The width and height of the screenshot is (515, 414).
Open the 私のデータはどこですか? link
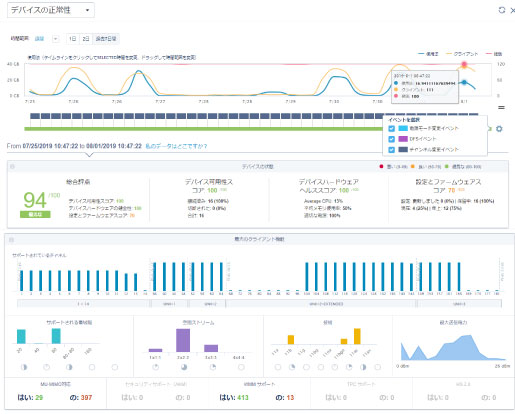(176, 146)
